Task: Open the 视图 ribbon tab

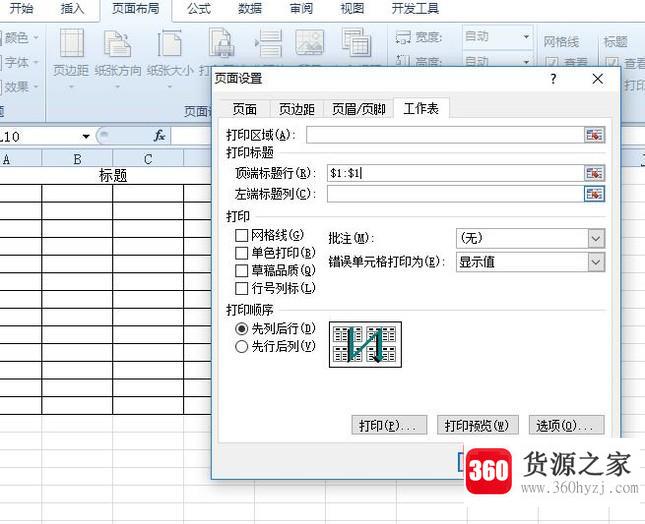Action: click(352, 8)
